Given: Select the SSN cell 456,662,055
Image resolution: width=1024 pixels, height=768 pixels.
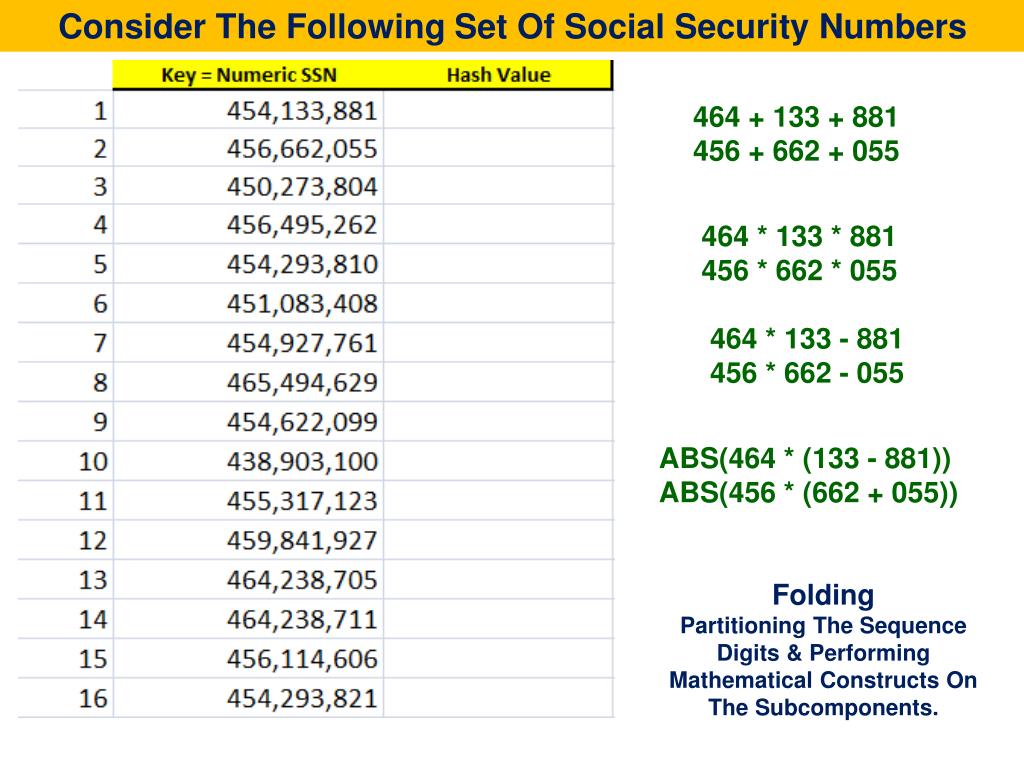Looking at the screenshot, I should (248, 148).
